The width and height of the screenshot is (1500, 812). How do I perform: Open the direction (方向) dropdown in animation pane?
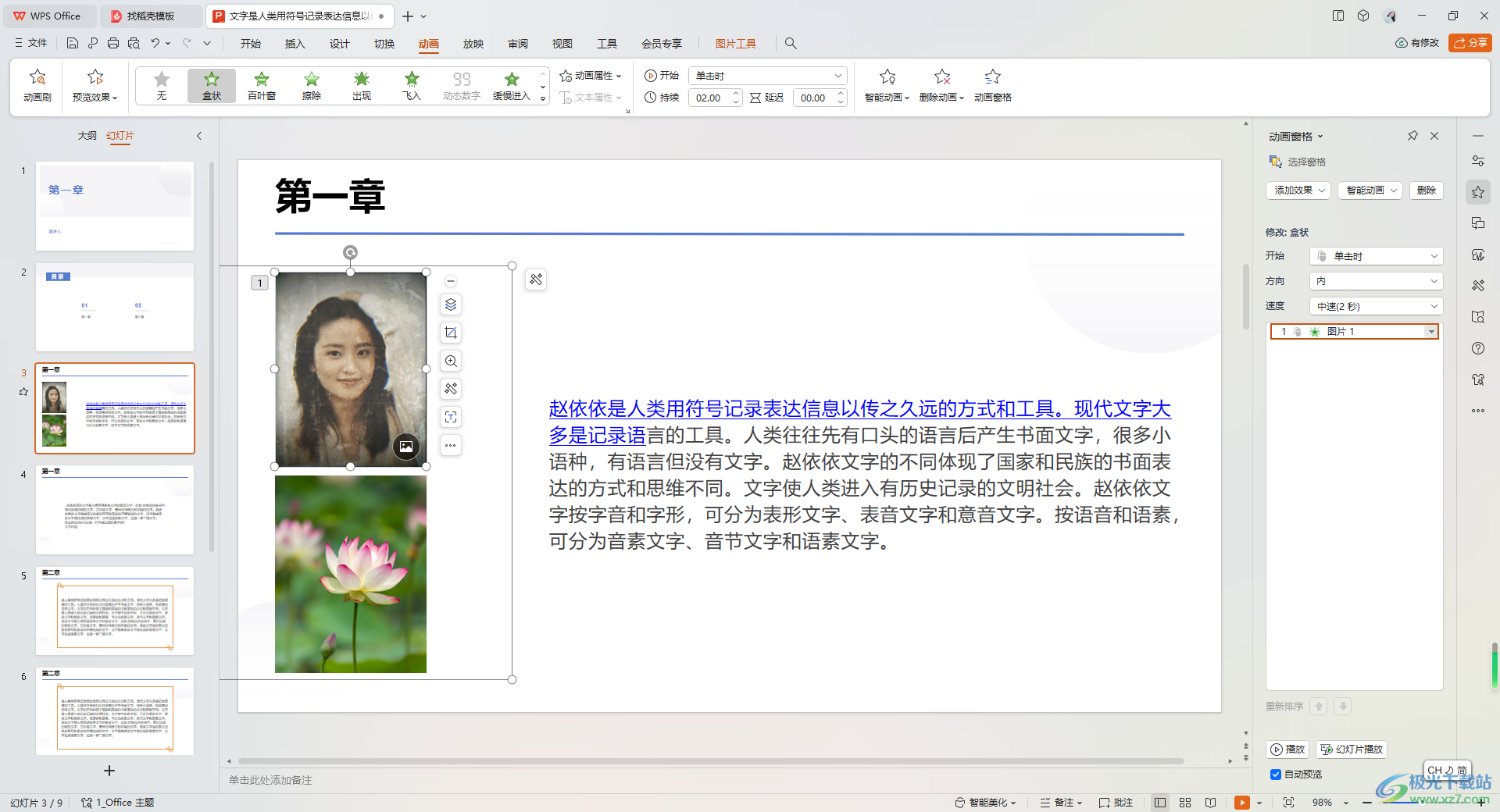pyautogui.click(x=1377, y=281)
